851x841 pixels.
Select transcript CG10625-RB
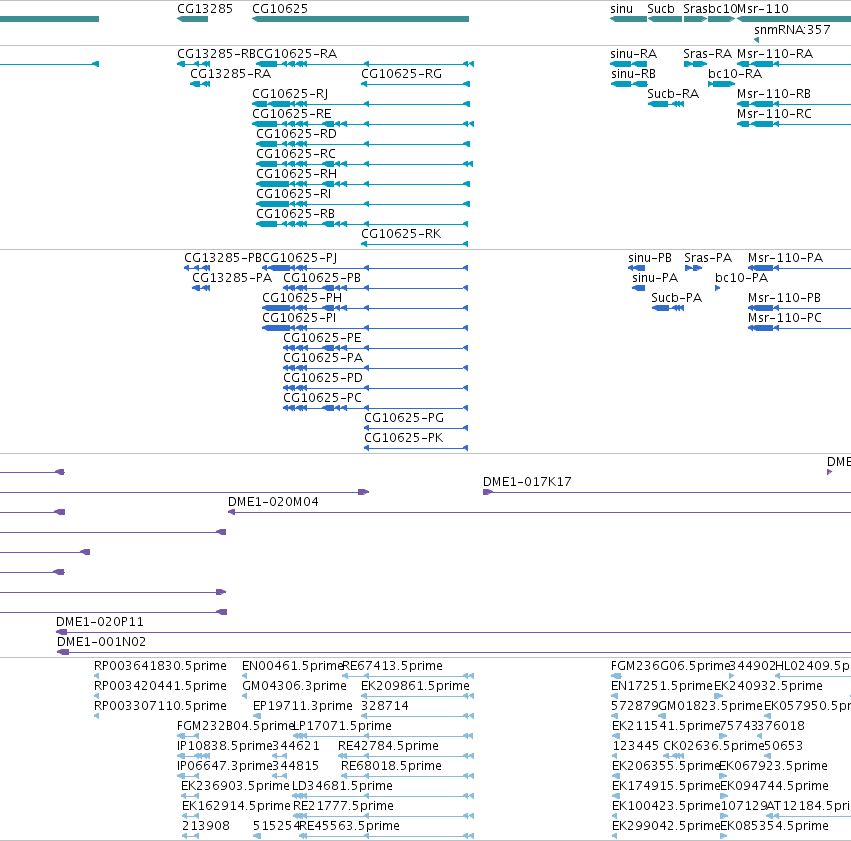[x=295, y=214]
